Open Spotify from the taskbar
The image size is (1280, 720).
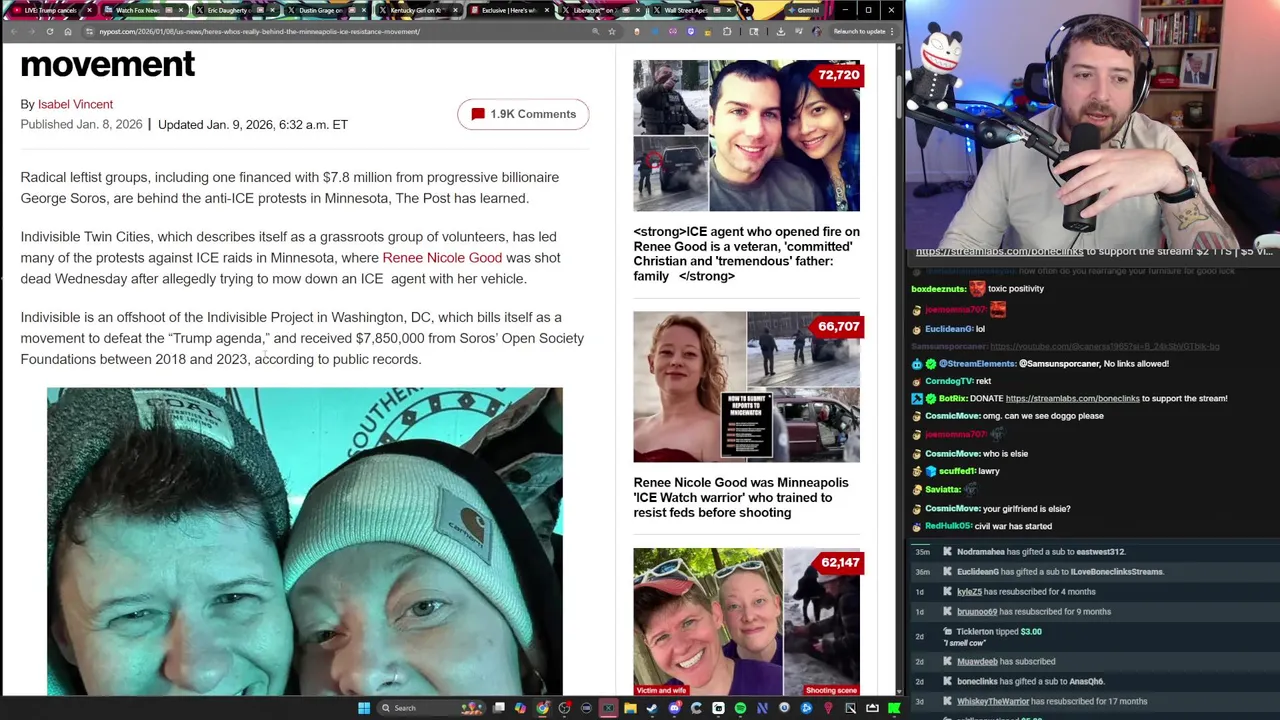(740, 708)
